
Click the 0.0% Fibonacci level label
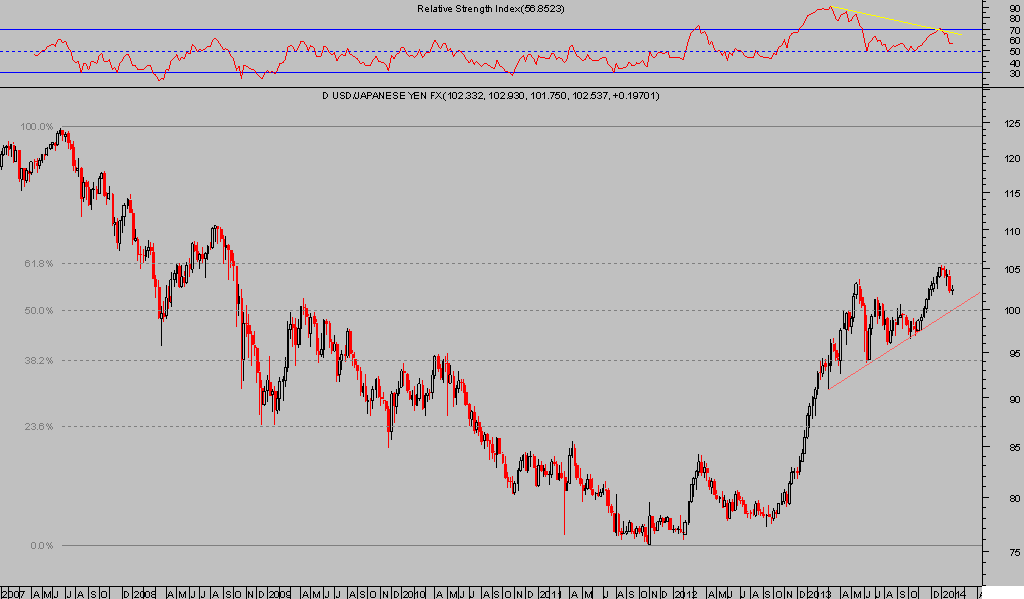[x=40, y=546]
